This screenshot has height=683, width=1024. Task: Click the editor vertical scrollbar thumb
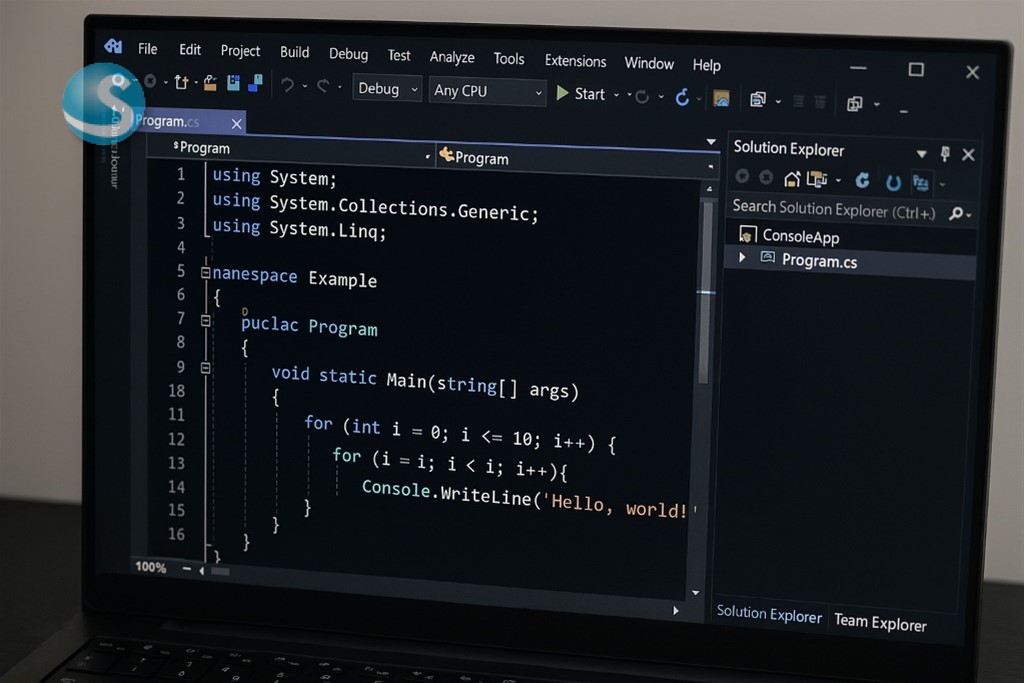coord(704,290)
